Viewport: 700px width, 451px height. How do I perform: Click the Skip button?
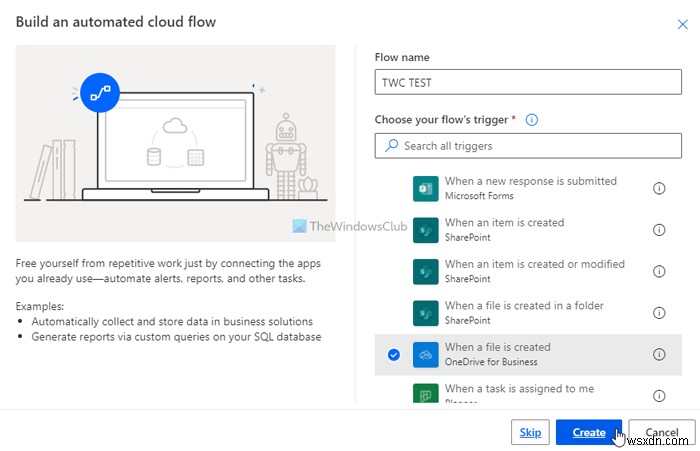(530, 432)
